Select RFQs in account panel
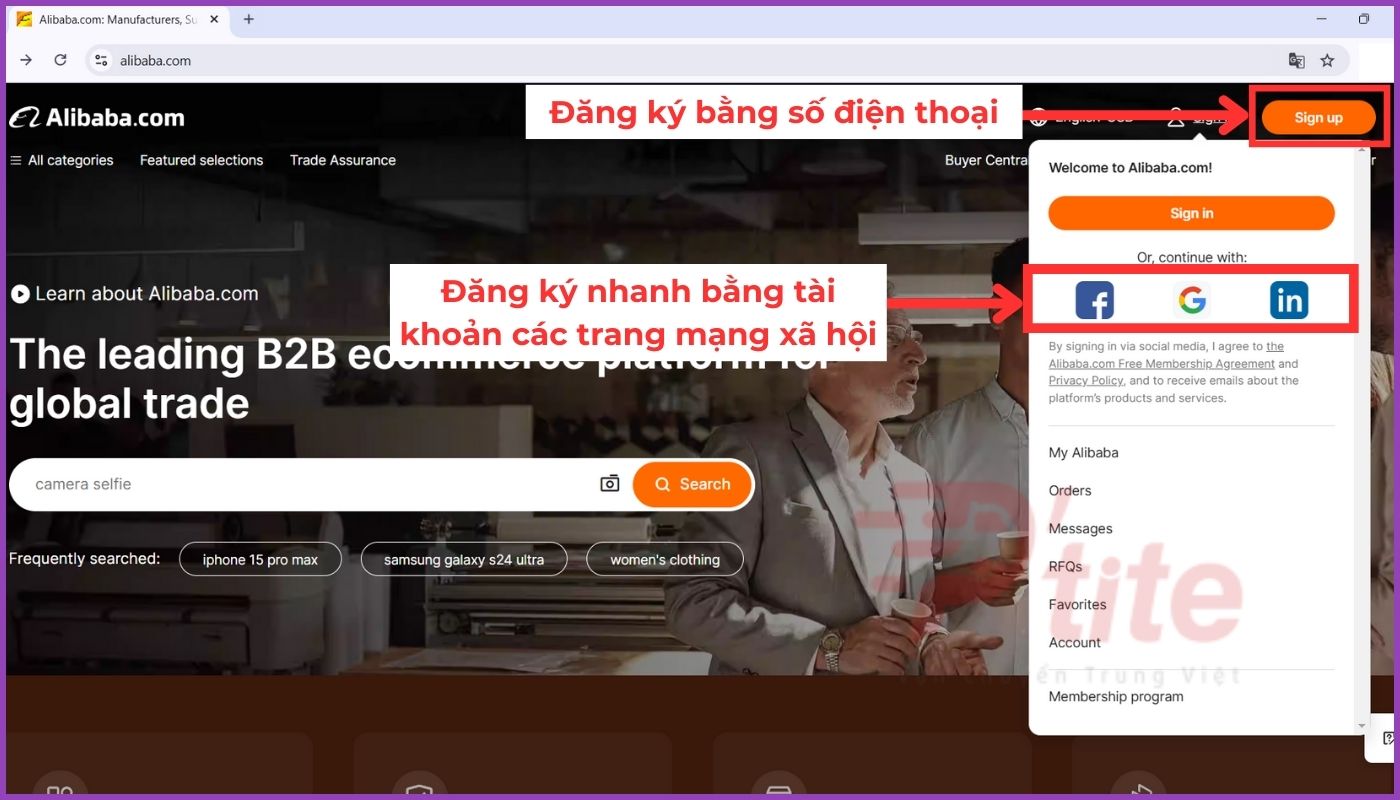Image resolution: width=1400 pixels, height=800 pixels. click(x=1065, y=567)
